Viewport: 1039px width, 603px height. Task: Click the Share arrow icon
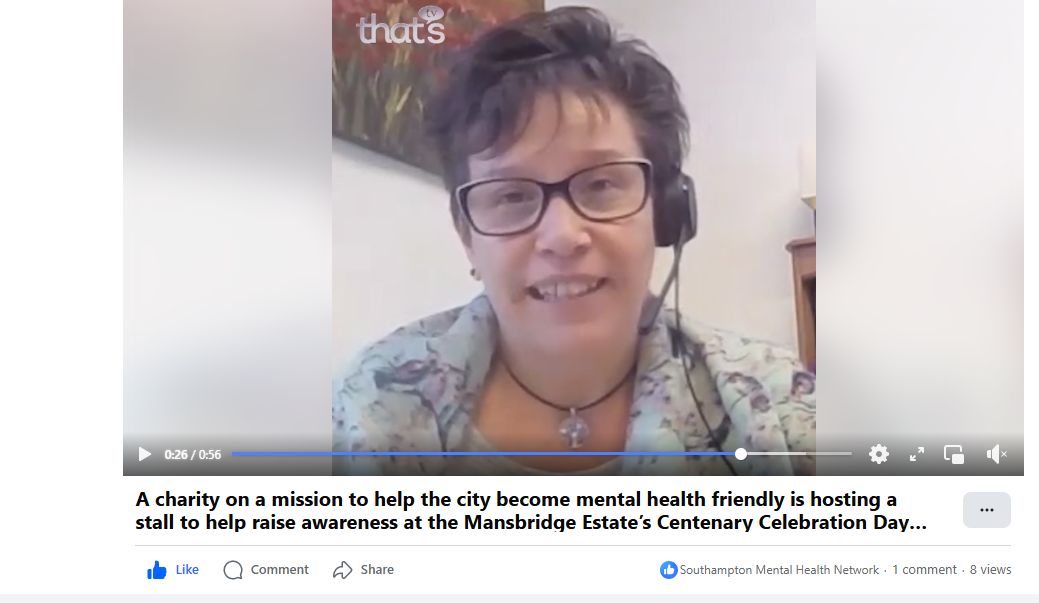pyautogui.click(x=342, y=570)
